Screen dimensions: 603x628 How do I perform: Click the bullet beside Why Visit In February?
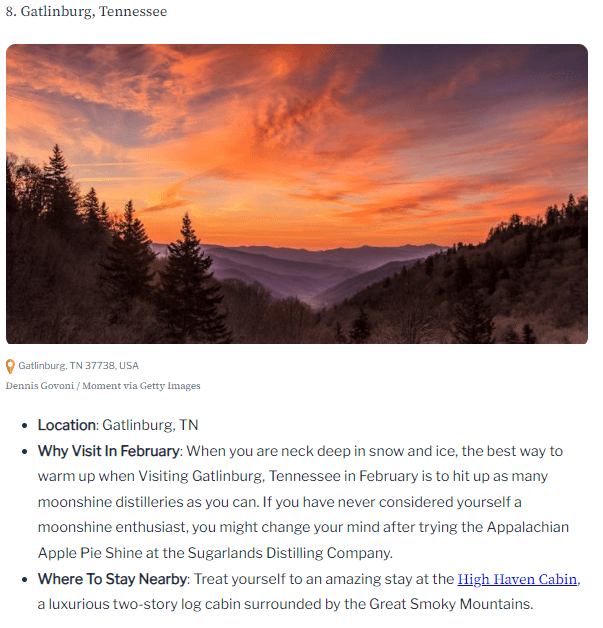[25, 452]
